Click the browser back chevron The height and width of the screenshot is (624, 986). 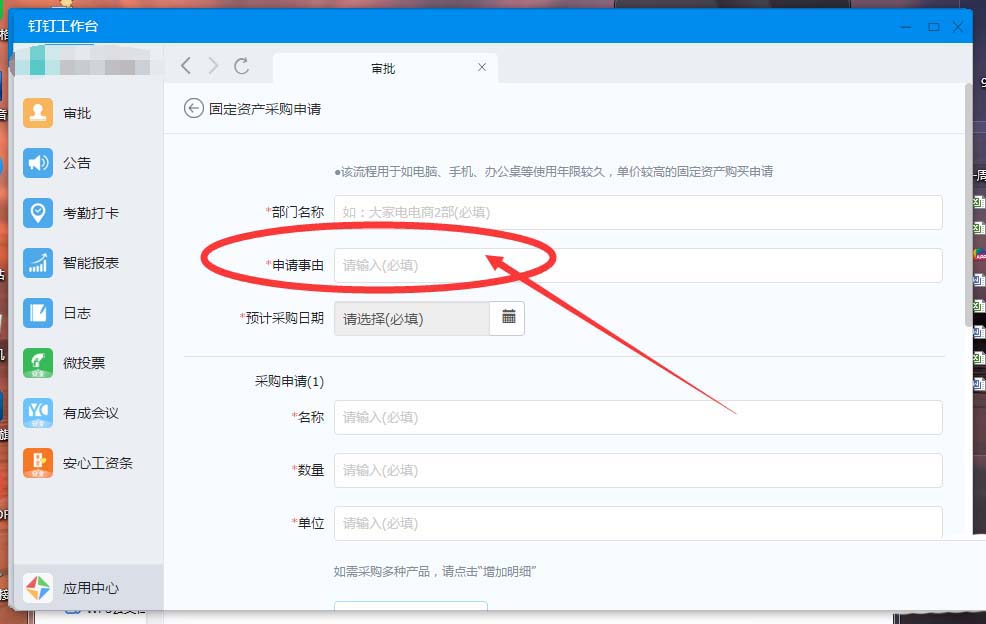click(x=186, y=65)
